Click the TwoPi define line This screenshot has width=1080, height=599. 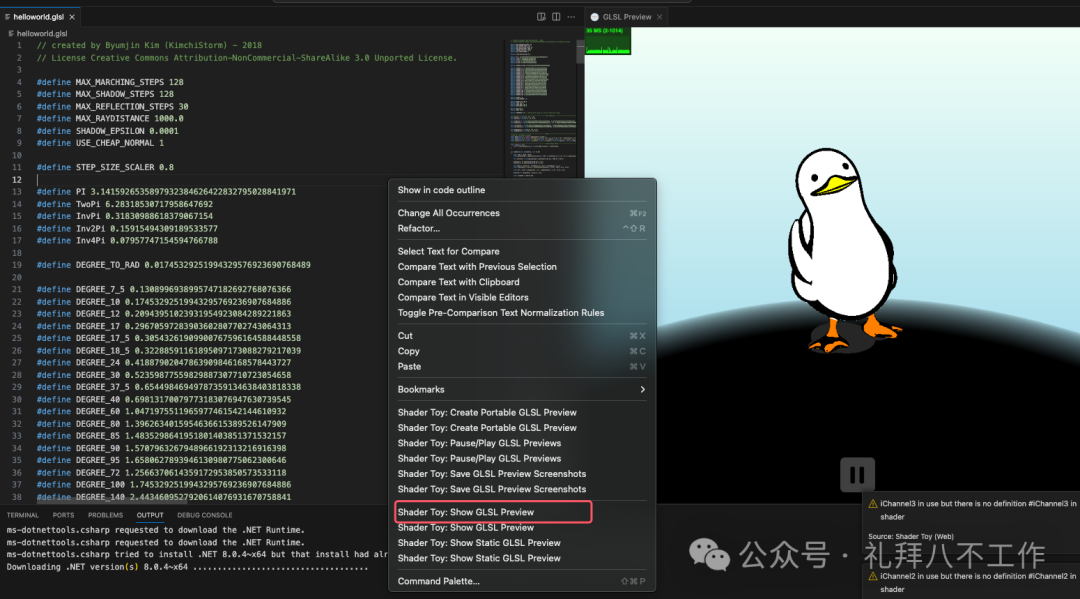click(x=125, y=204)
